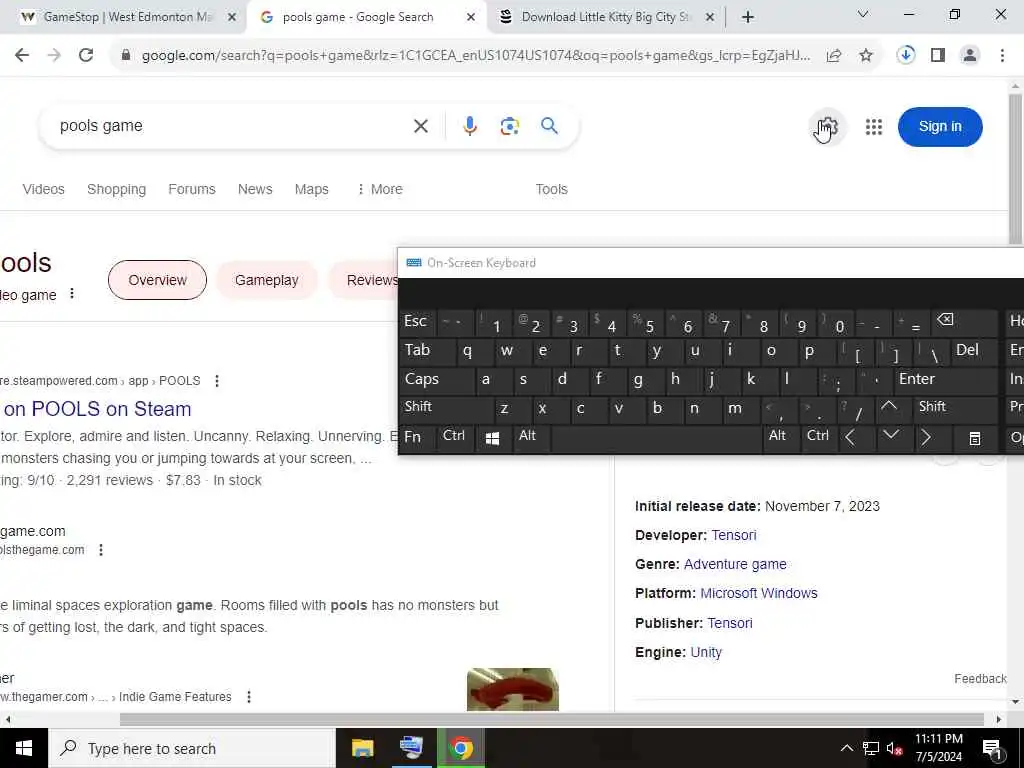1024x768 pixels.
Task: Toggle left Ctrl on on-screen keyboard
Action: 455,437
